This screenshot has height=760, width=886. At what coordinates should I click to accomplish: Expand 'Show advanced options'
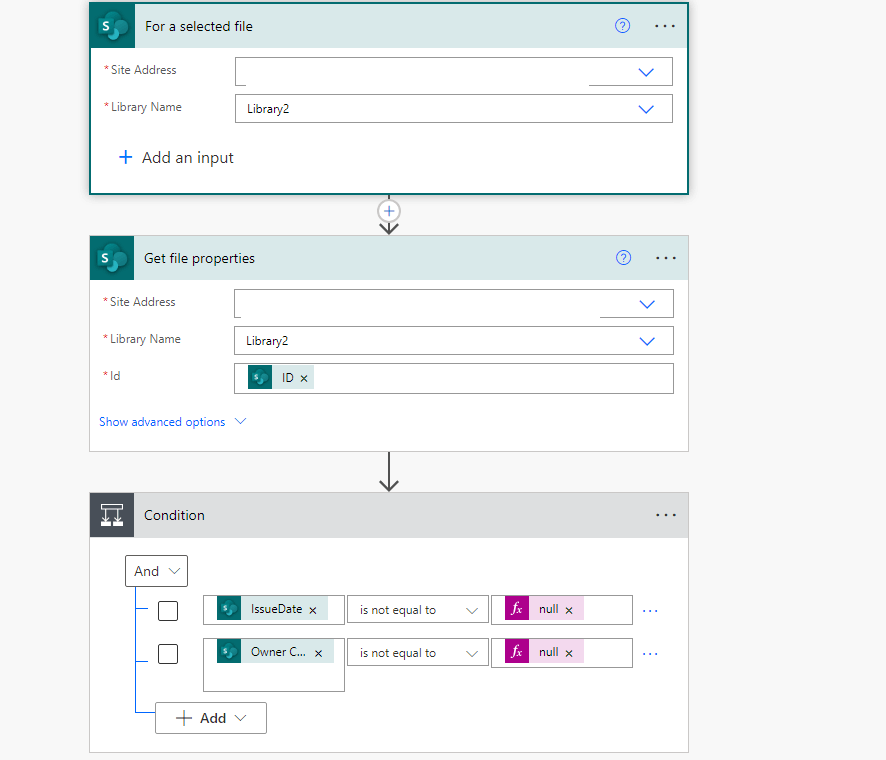click(x=173, y=422)
